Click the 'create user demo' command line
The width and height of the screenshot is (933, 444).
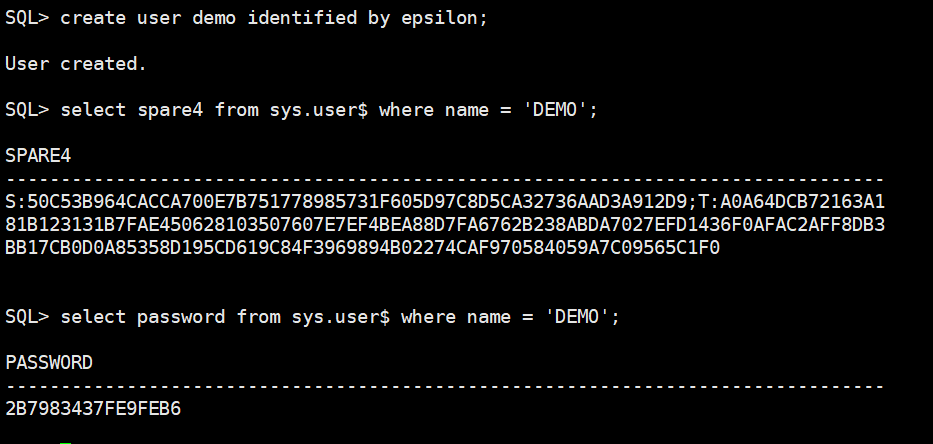pos(246,19)
